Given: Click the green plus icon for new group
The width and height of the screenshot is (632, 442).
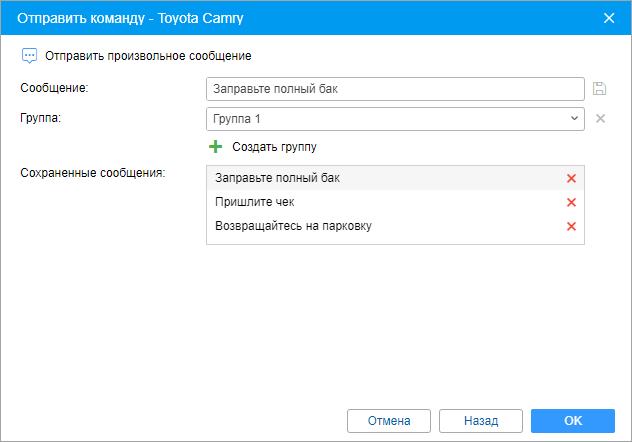Looking at the screenshot, I should pos(215,147).
